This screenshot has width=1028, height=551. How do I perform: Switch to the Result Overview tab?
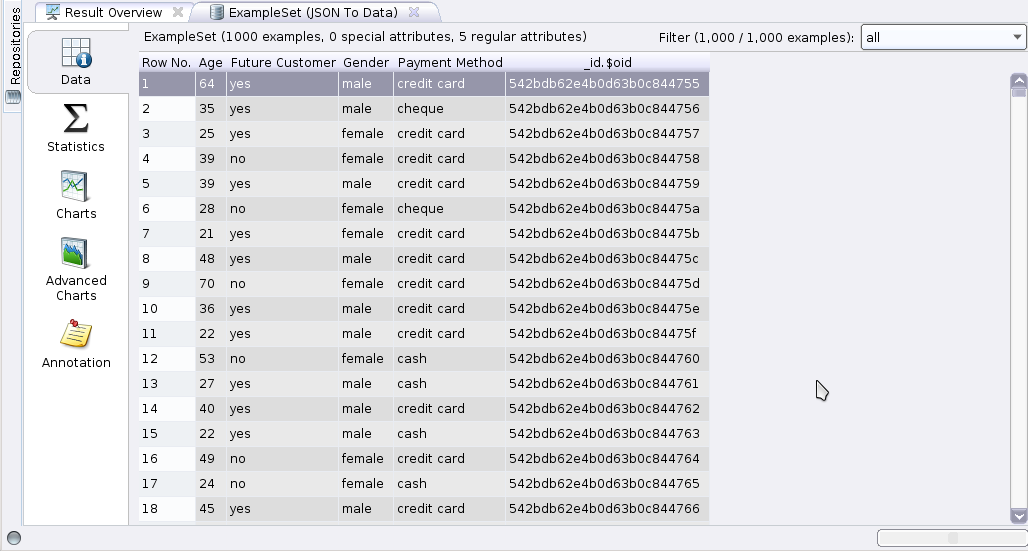coord(112,13)
